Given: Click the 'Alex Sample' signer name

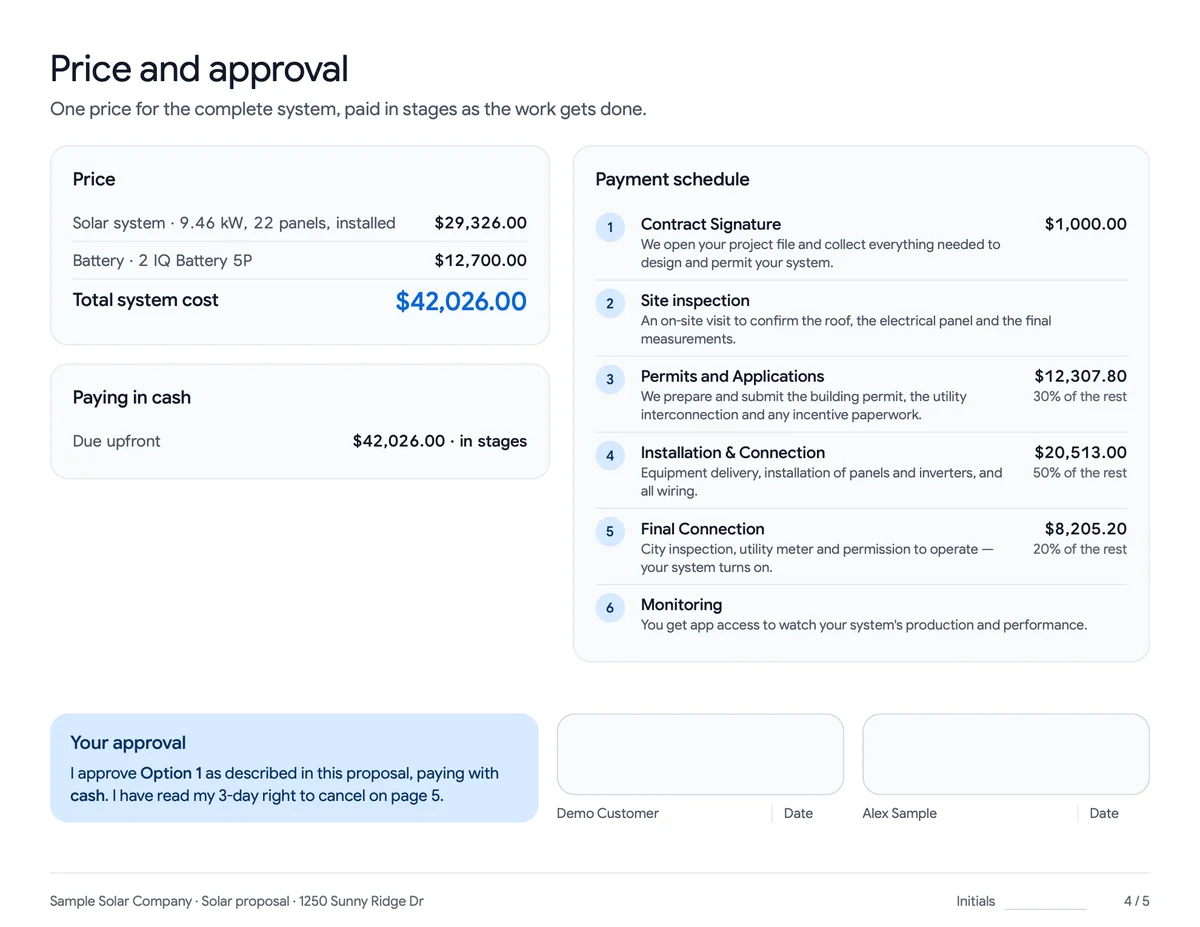Looking at the screenshot, I should tap(899, 813).
